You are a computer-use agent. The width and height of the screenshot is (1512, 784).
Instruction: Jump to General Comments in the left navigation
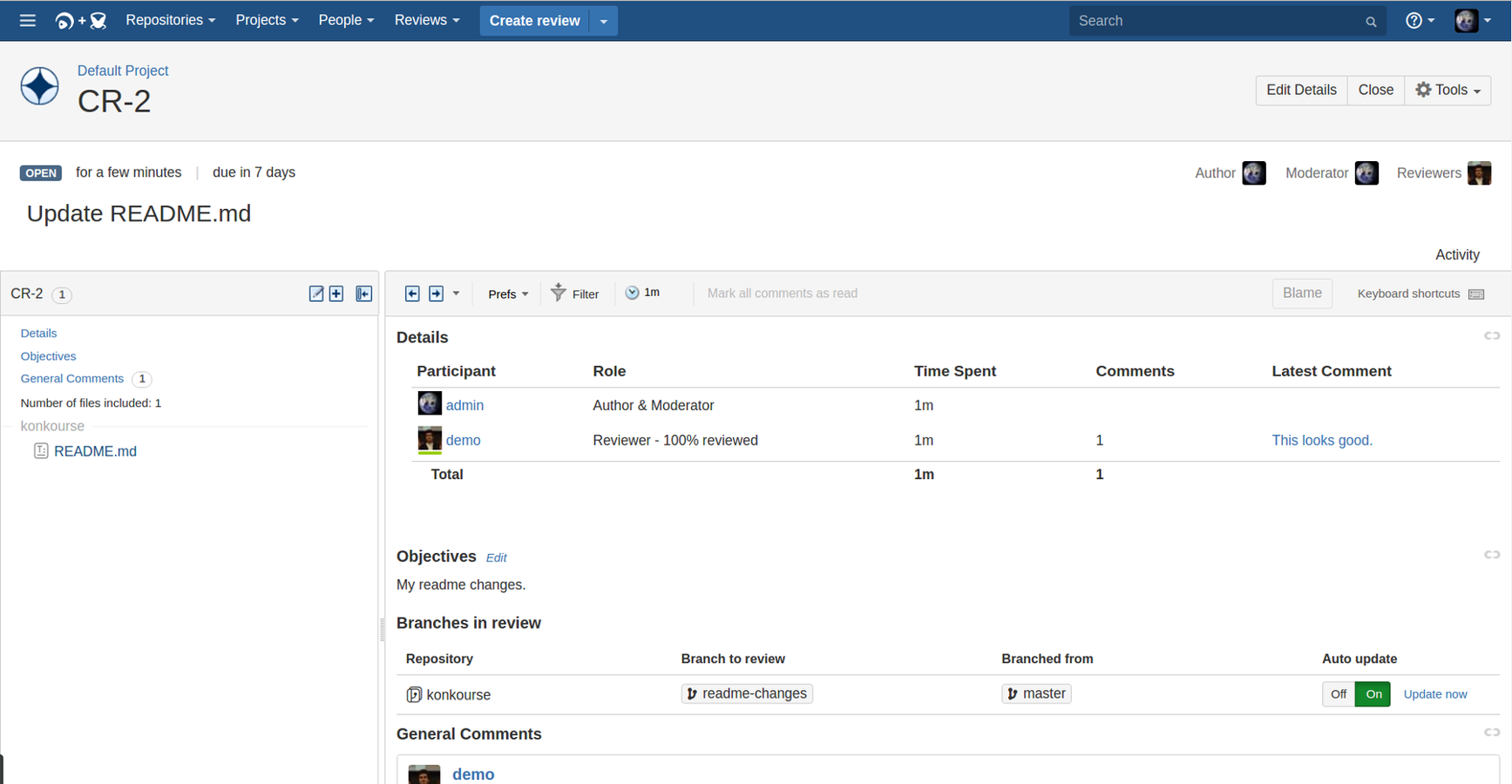tap(72, 378)
